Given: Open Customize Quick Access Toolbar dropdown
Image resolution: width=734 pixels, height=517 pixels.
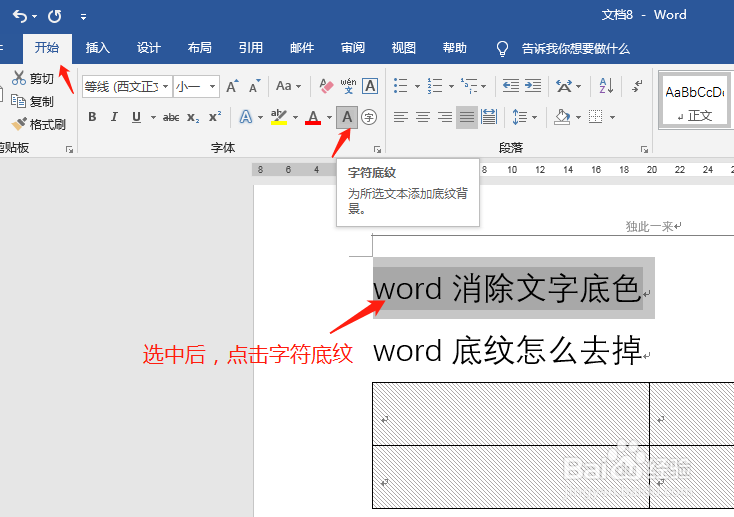Looking at the screenshot, I should tap(83, 17).
